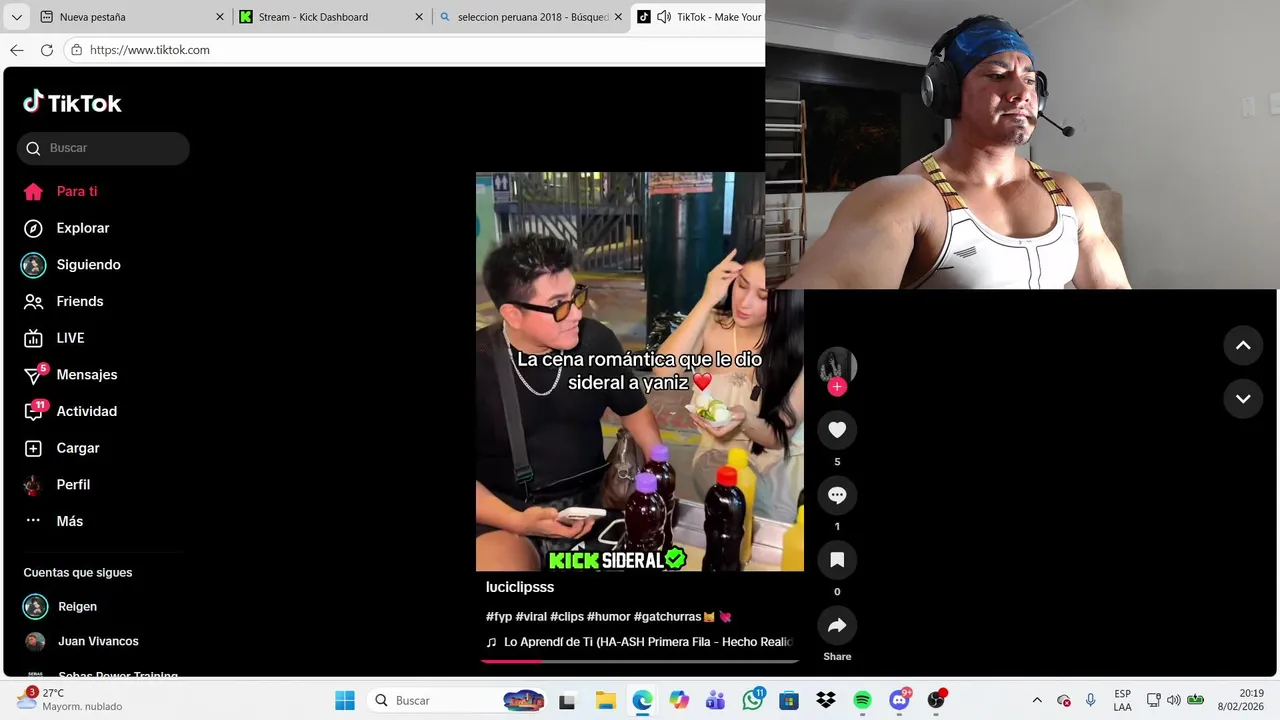Close the Nueva pestaña tab
Image resolution: width=1280 pixels, height=720 pixels.
pos(220,17)
